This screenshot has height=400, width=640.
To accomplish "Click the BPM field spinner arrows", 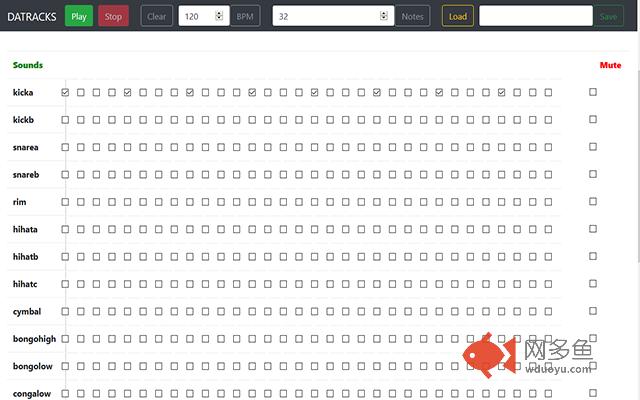I will [x=219, y=16].
